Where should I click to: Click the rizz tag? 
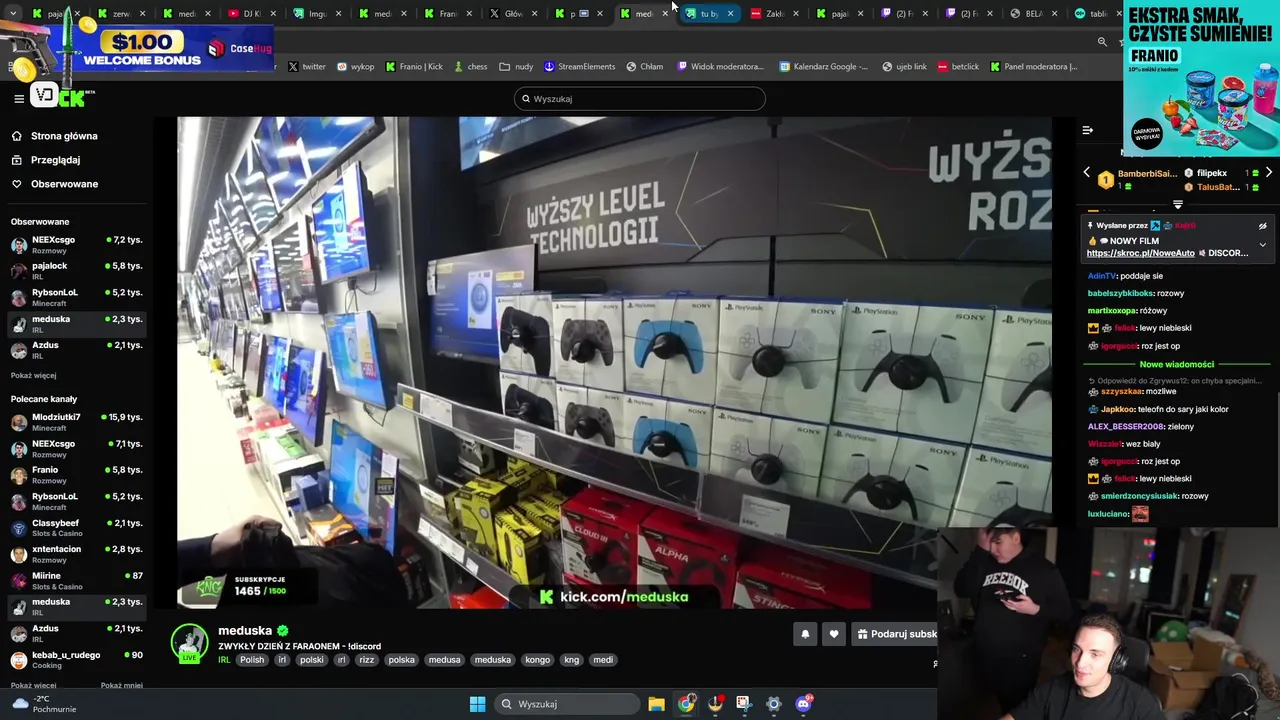pyautogui.click(x=367, y=660)
